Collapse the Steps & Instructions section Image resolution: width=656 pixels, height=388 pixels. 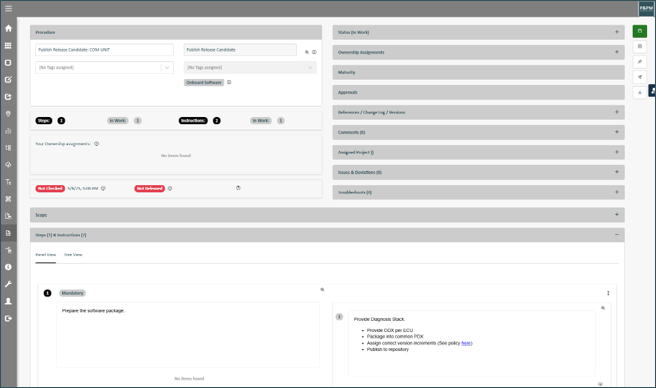(617, 235)
